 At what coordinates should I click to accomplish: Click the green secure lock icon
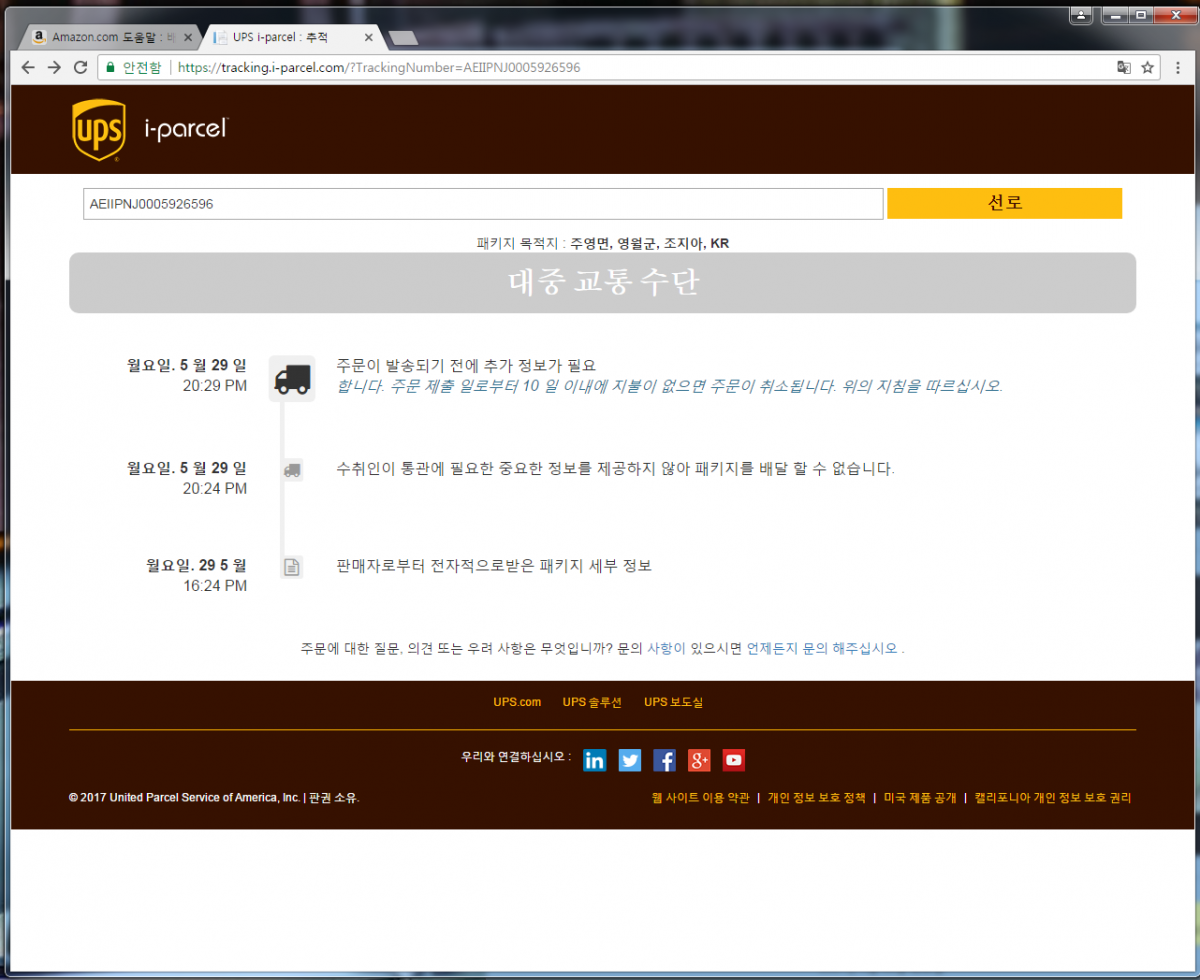pyautogui.click(x=110, y=68)
